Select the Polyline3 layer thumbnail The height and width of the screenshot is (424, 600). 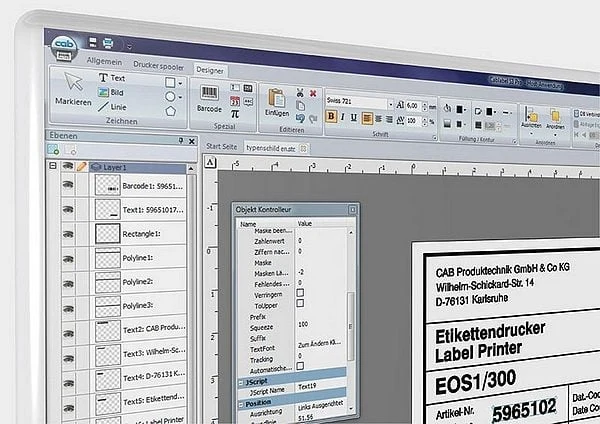click(x=108, y=307)
